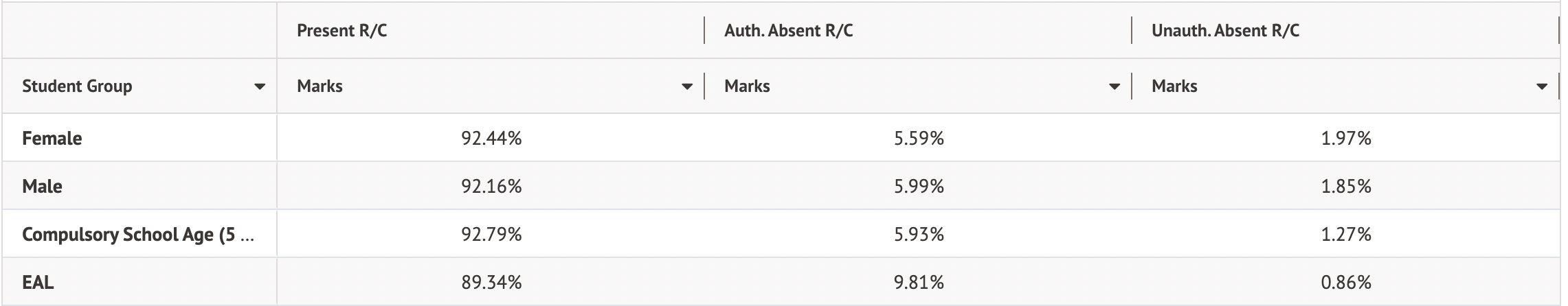Click the Male unauthorised absent value 1.85%
The image size is (1568, 306).
pos(1346,187)
